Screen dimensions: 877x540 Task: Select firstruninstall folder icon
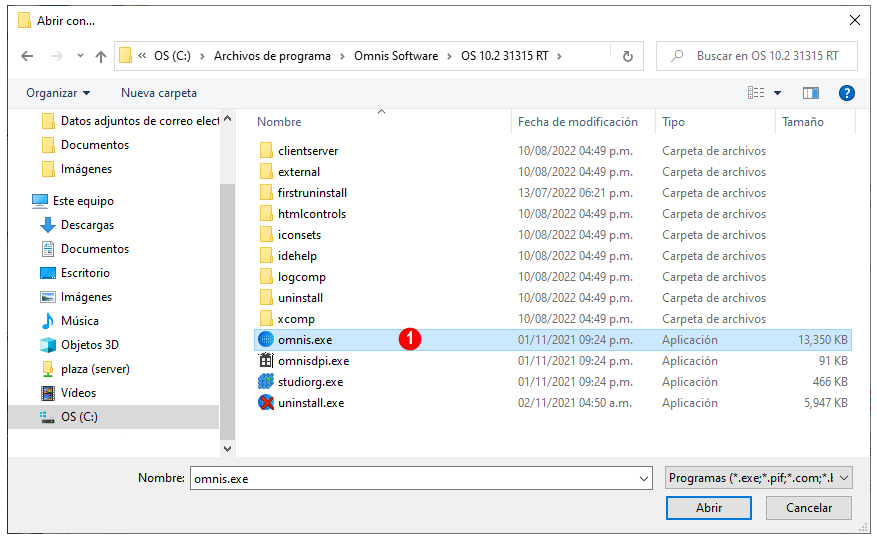point(266,193)
